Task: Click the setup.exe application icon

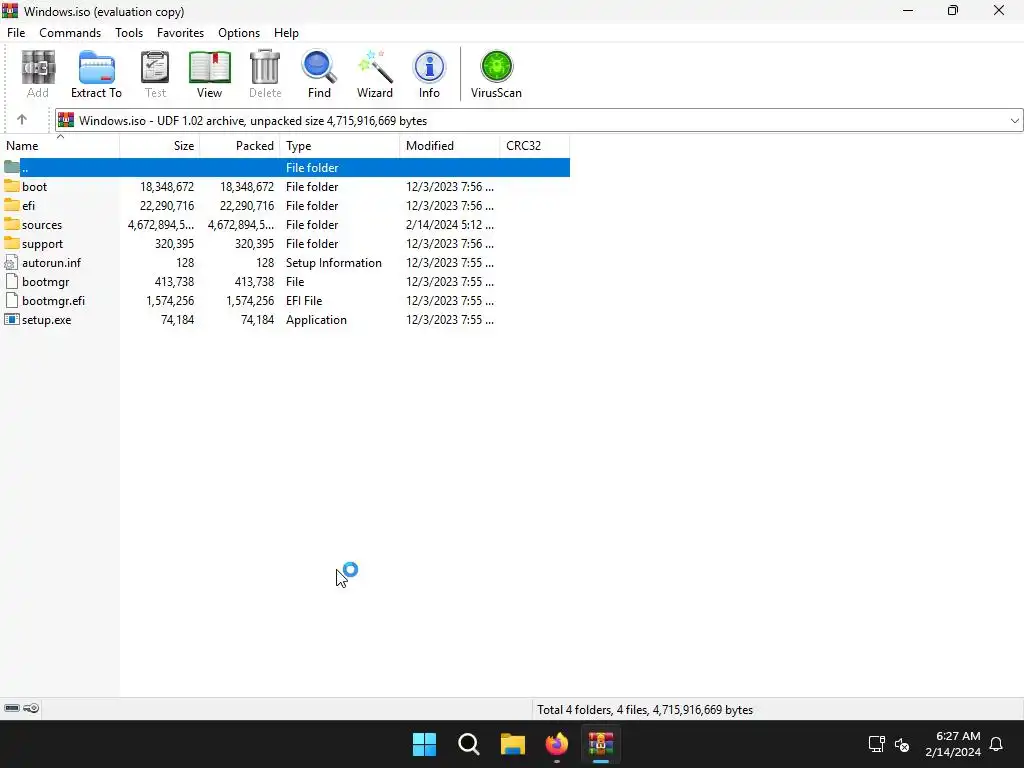Action: point(12,319)
